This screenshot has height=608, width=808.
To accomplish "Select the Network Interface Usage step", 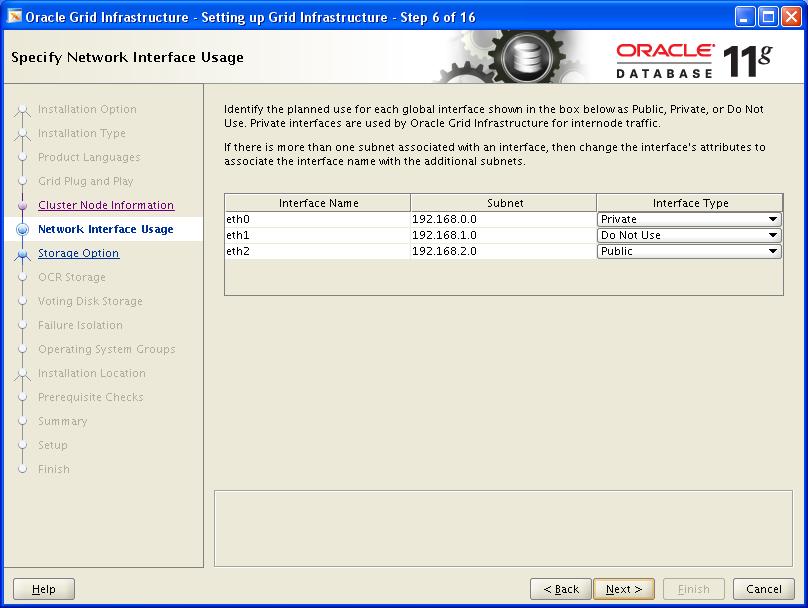I will point(105,229).
